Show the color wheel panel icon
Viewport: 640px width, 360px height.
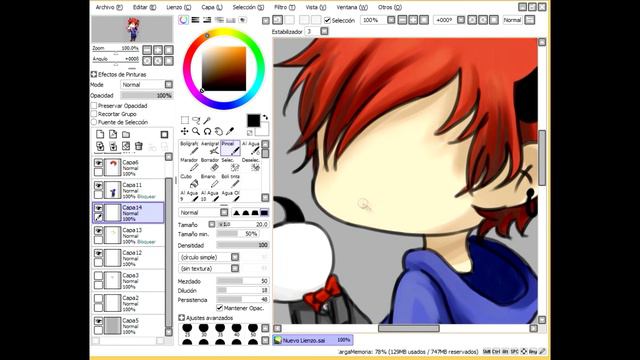pos(184,20)
